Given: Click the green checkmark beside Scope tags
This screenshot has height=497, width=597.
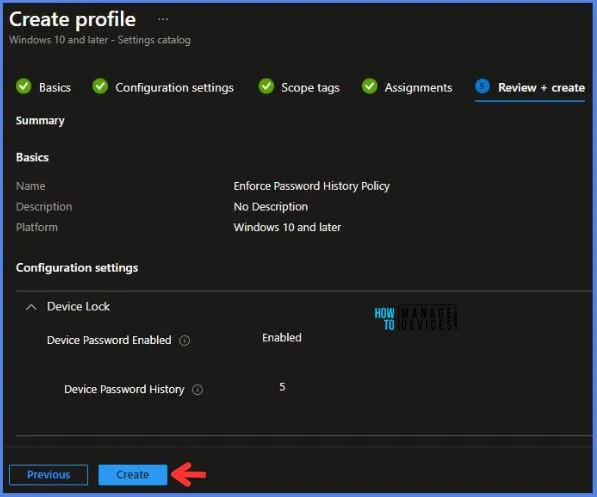Looking at the screenshot, I should click(266, 86).
